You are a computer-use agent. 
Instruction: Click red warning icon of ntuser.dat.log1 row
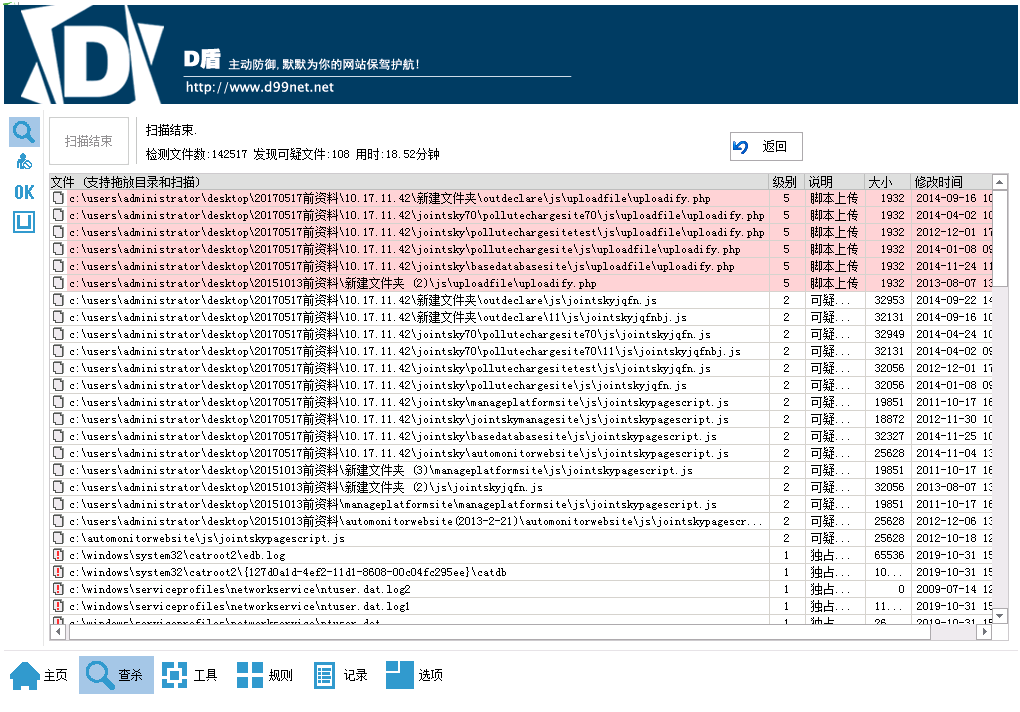pyautogui.click(x=58, y=606)
